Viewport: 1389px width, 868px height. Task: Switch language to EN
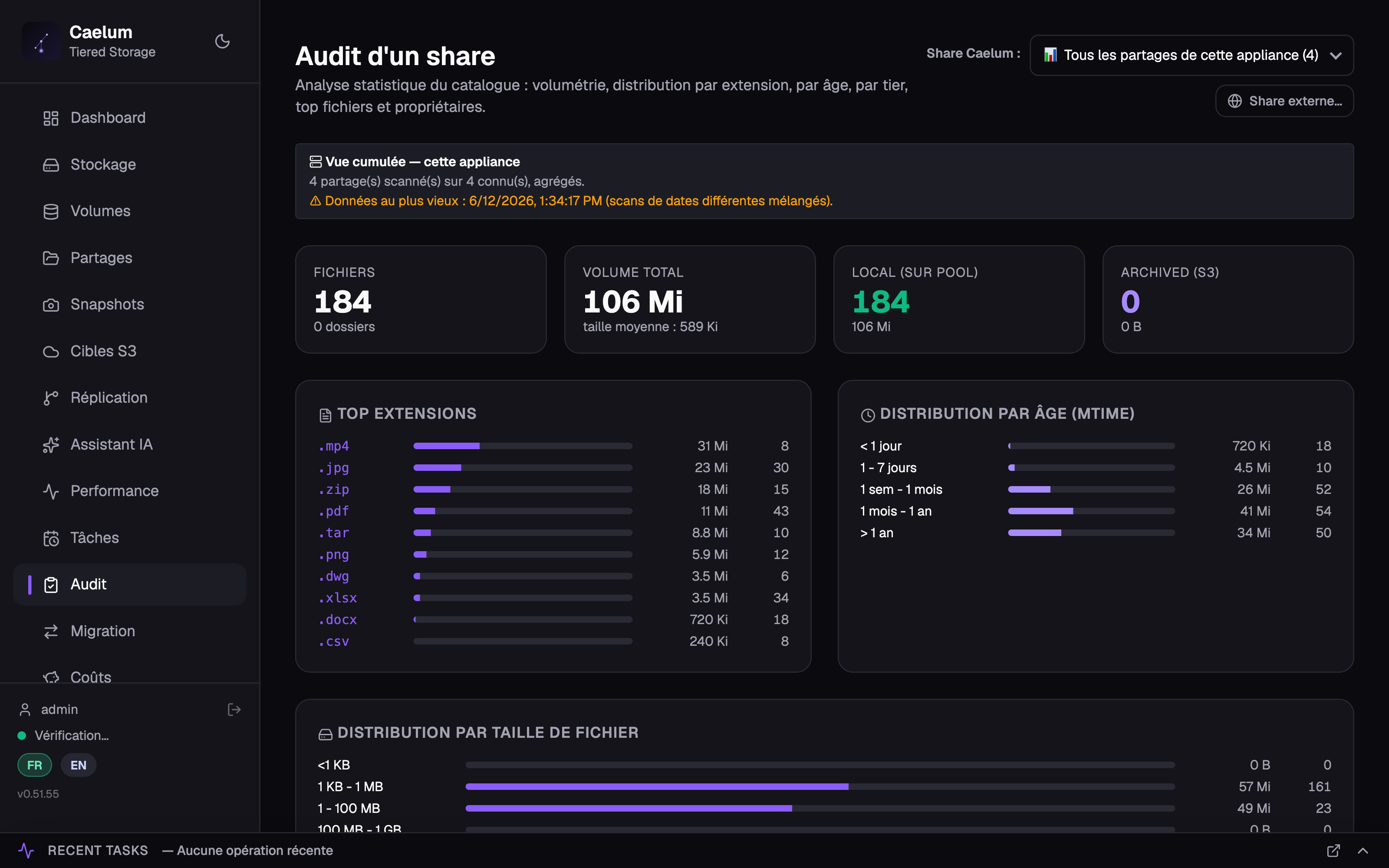79,765
